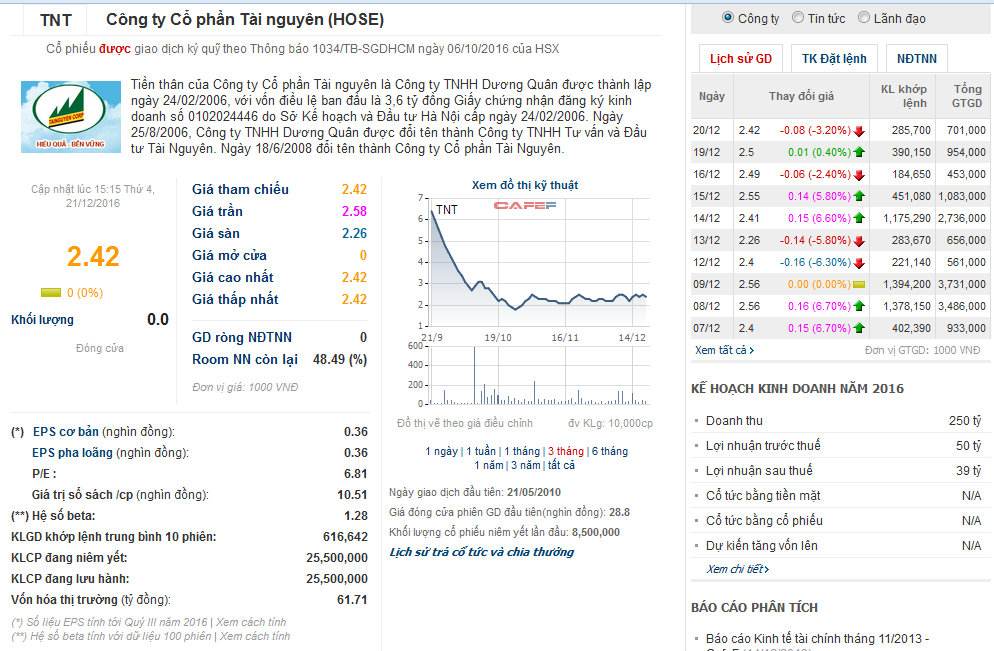
Task: Click the large current price 2.42
Action: pyautogui.click(x=93, y=257)
